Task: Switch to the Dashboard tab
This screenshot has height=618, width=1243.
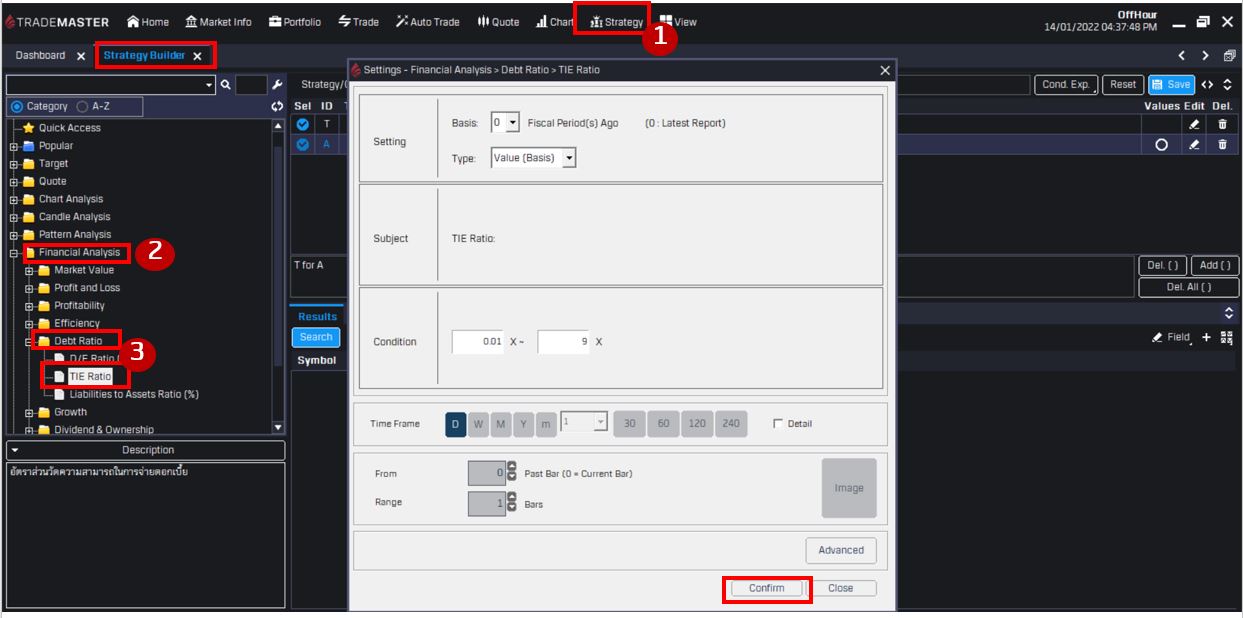Action: click(40, 56)
